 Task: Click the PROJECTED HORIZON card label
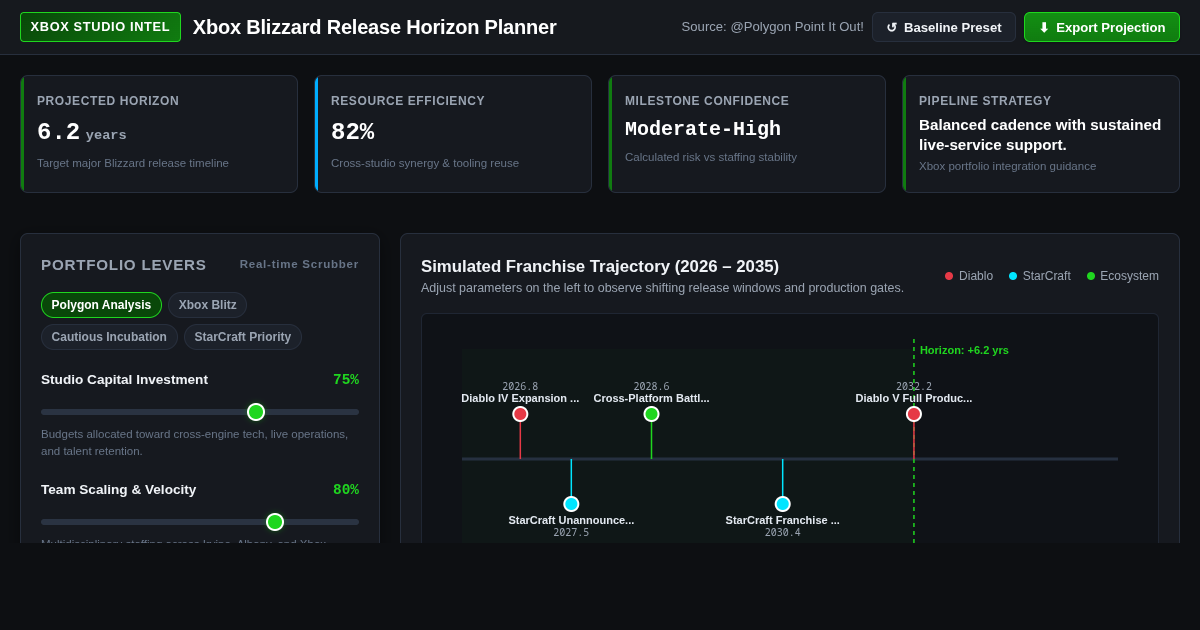pyautogui.click(x=108, y=101)
